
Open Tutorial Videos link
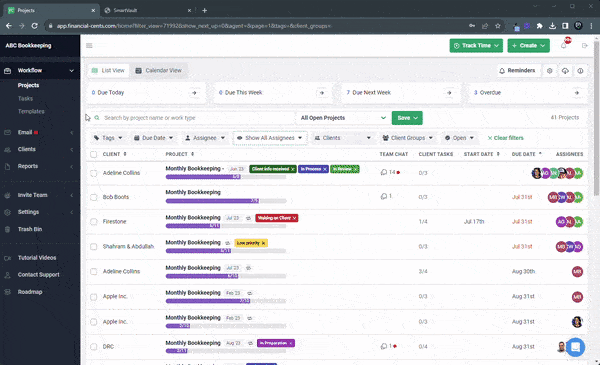point(37,258)
